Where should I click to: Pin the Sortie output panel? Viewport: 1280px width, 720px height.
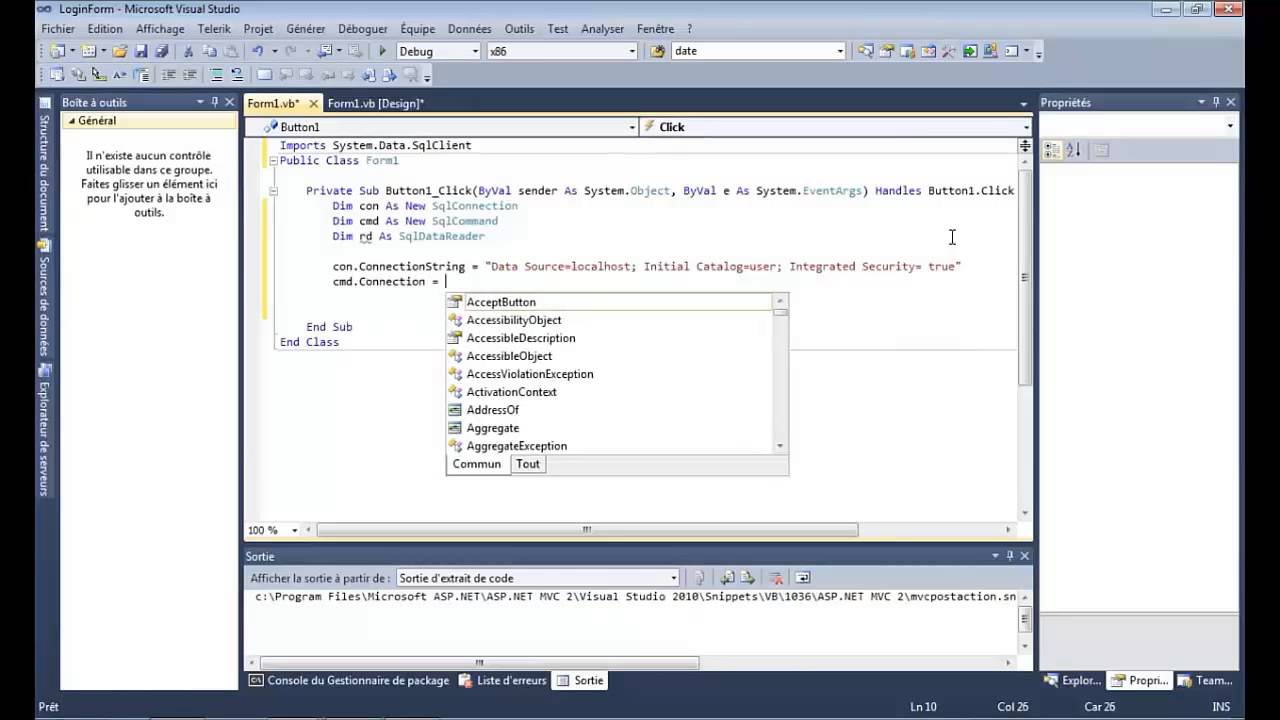pos(1010,556)
